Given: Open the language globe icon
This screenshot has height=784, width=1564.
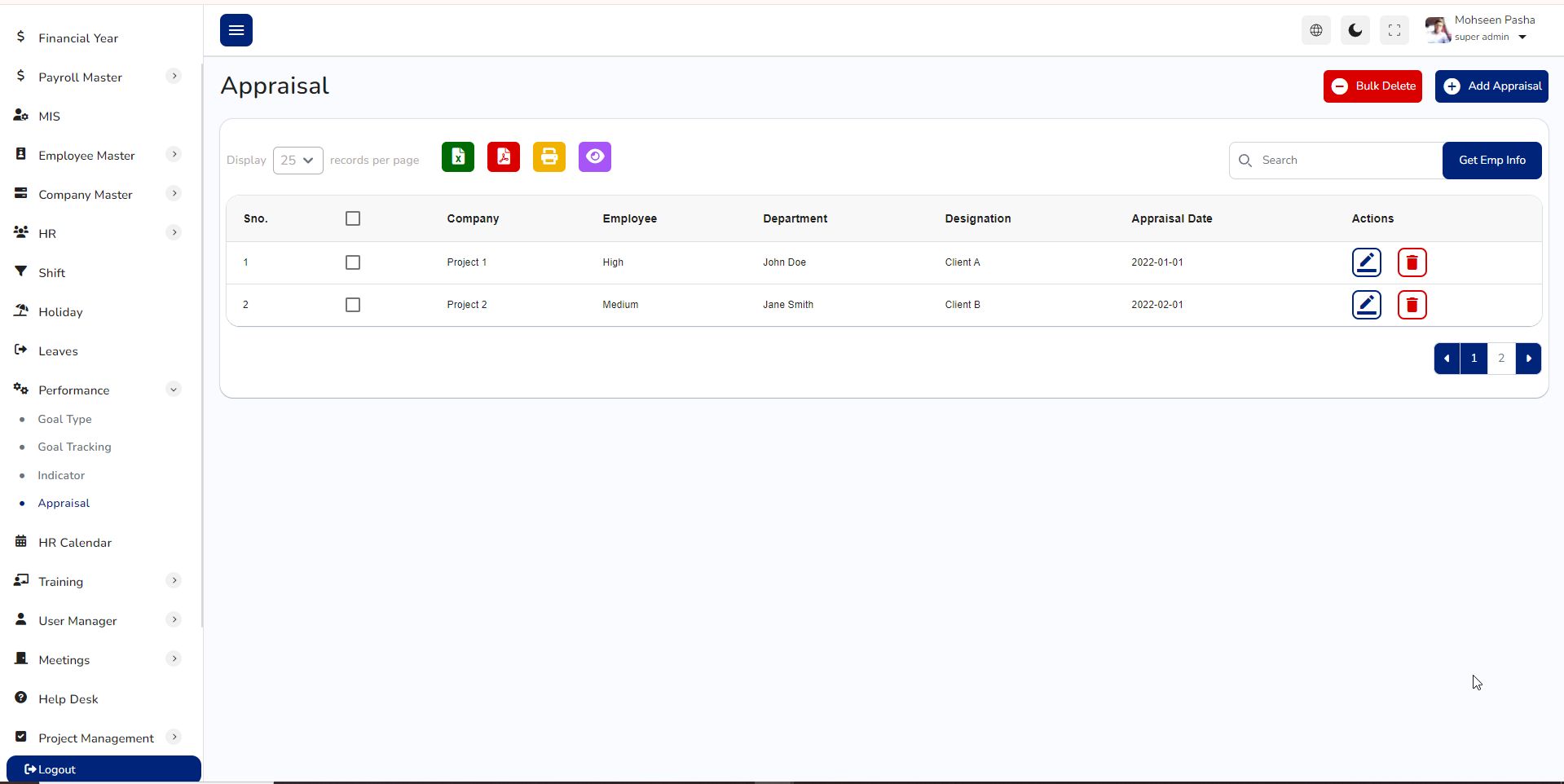Looking at the screenshot, I should click(x=1316, y=30).
